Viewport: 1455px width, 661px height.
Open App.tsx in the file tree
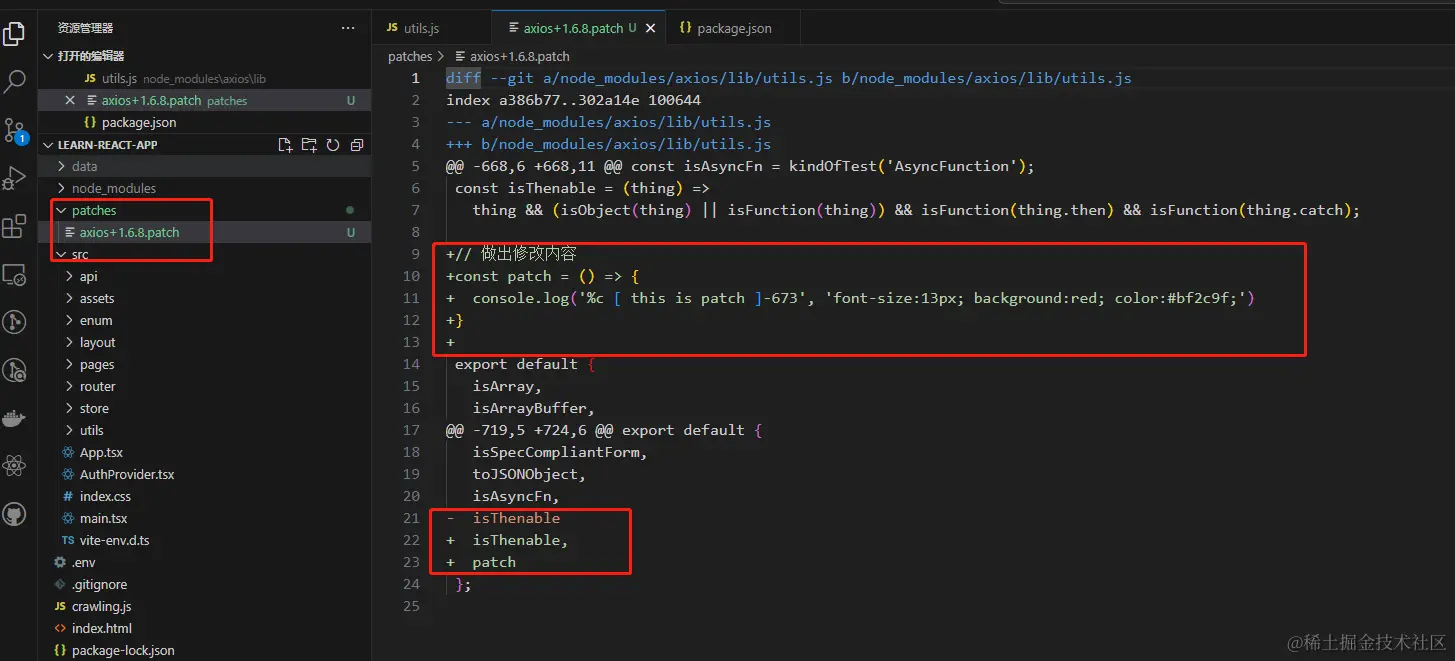pos(204,452)
